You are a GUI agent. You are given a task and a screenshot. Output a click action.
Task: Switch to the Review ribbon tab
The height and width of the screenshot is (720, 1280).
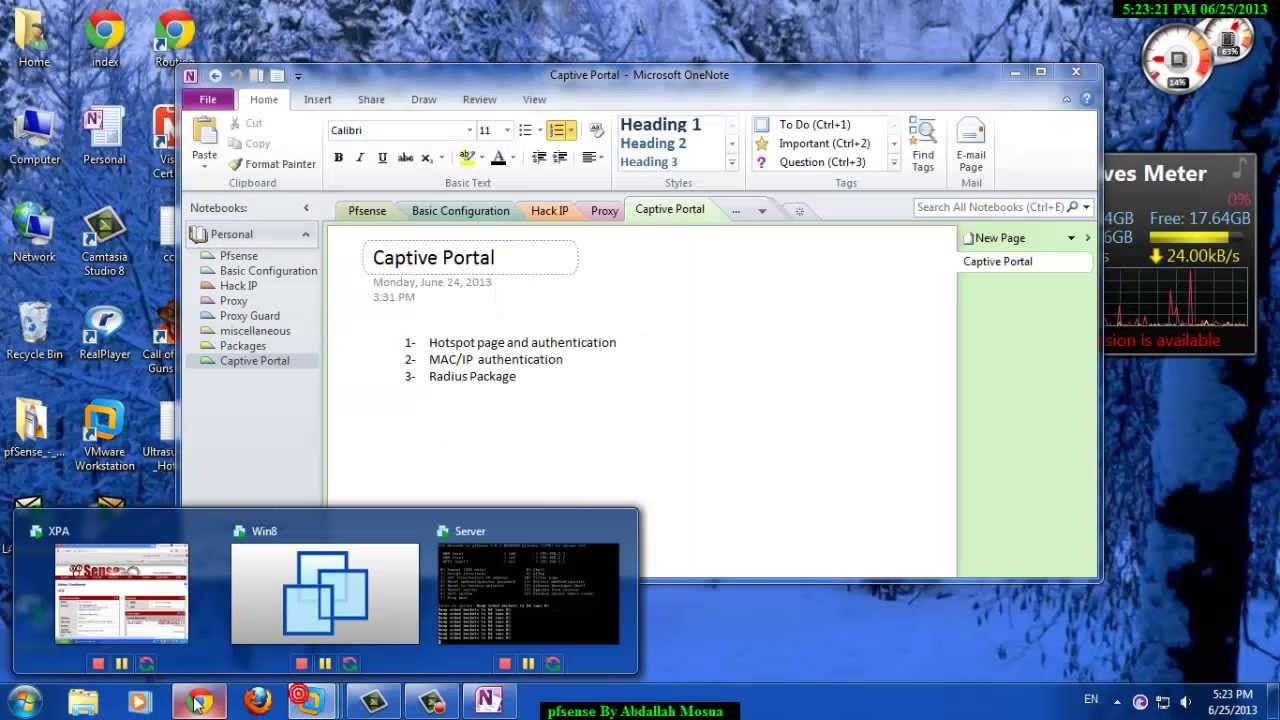(x=479, y=100)
